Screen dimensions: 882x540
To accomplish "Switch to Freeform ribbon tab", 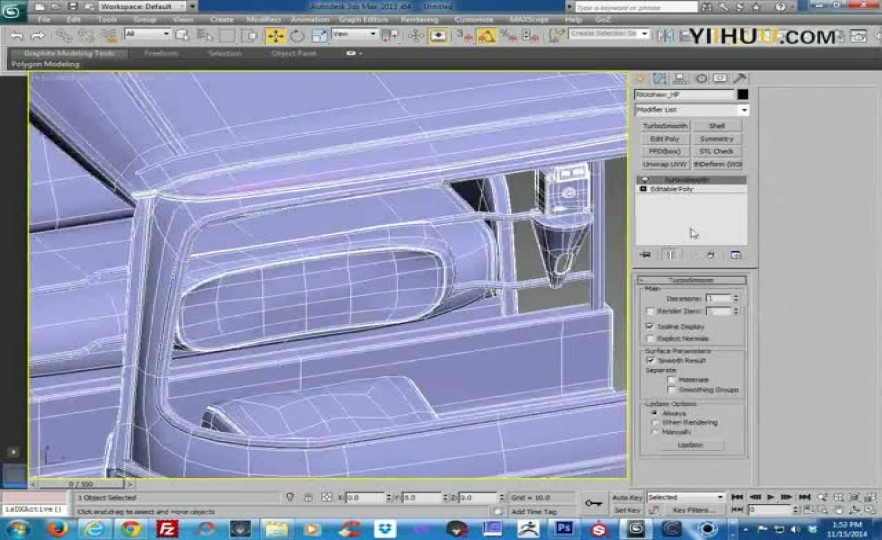I will (161, 53).
